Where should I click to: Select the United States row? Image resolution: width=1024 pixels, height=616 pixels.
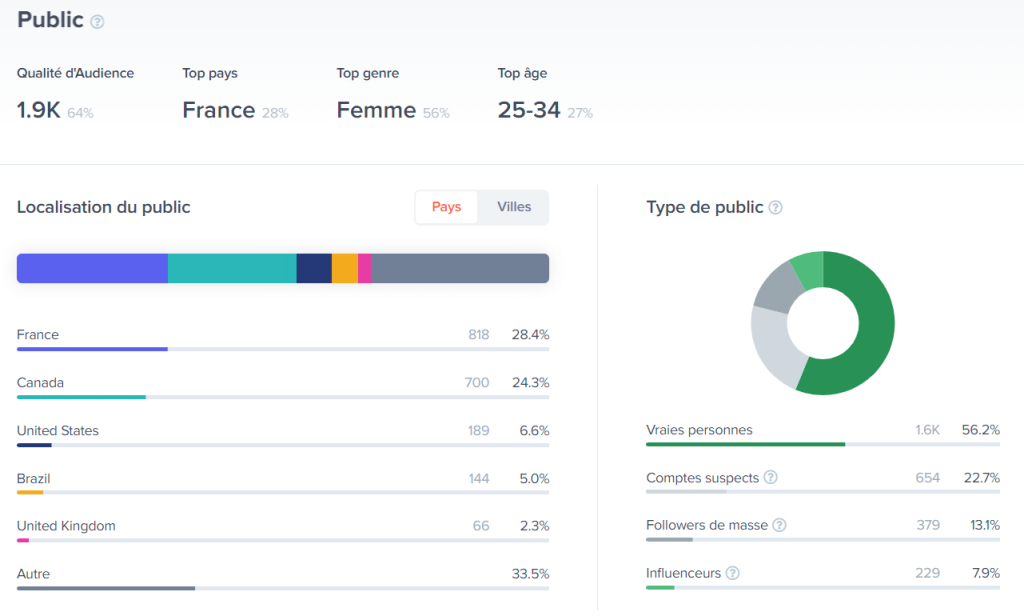tap(283, 434)
